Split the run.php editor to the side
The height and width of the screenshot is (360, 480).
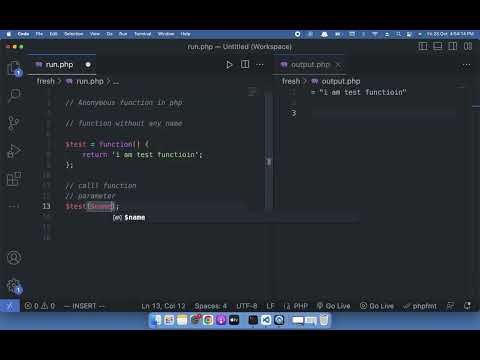(245, 64)
